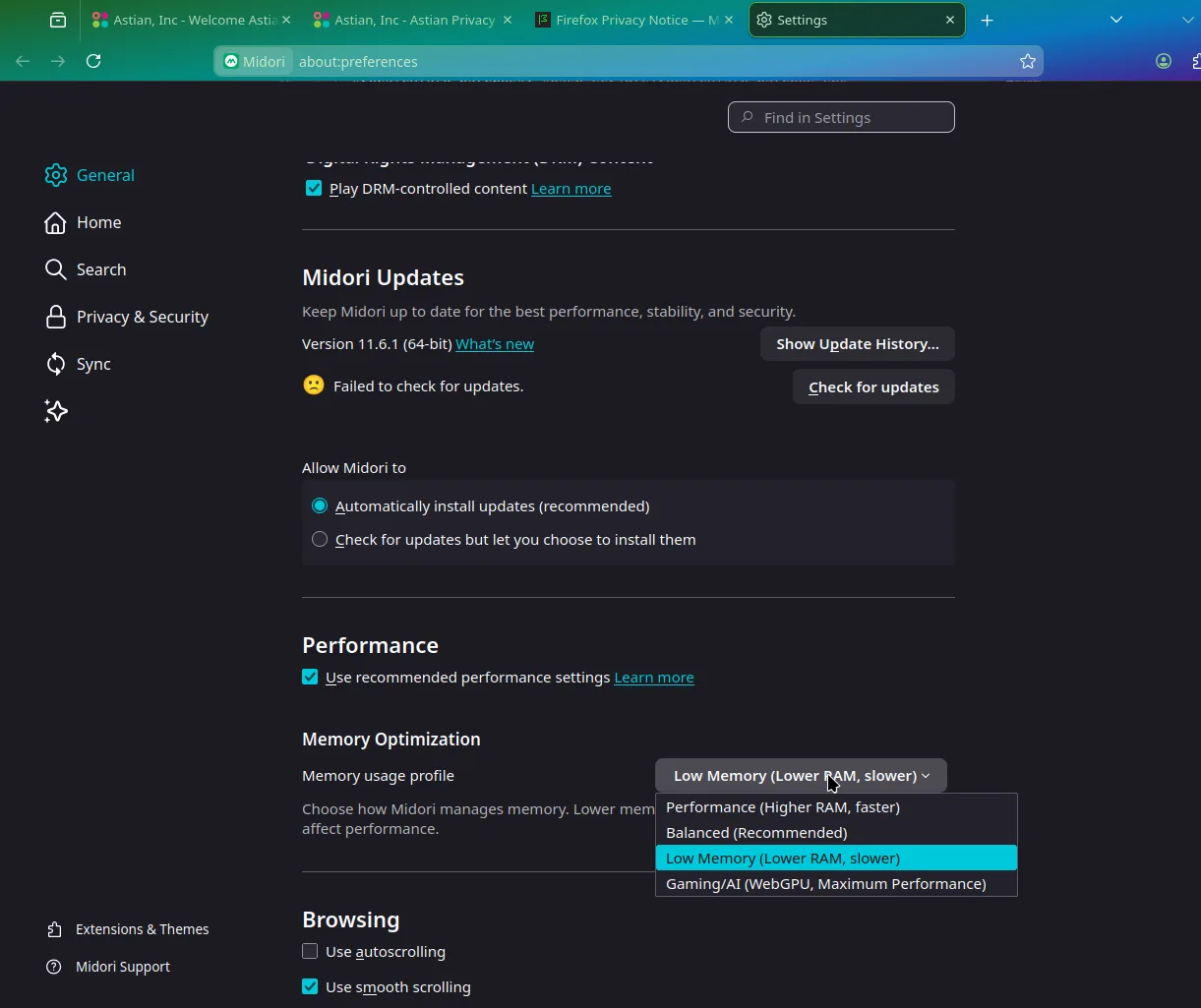Open the Performance Learn more link
This screenshot has width=1201, height=1008.
654,678
